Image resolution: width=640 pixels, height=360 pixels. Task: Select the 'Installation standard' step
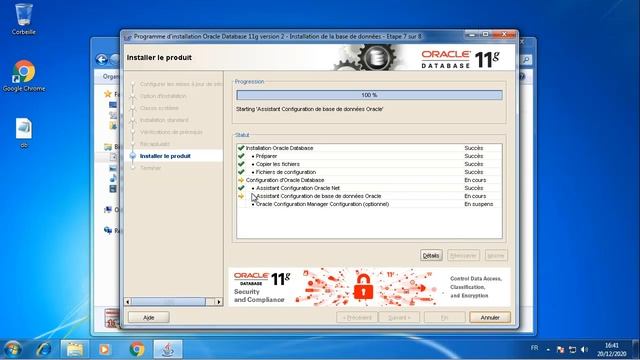click(x=164, y=120)
